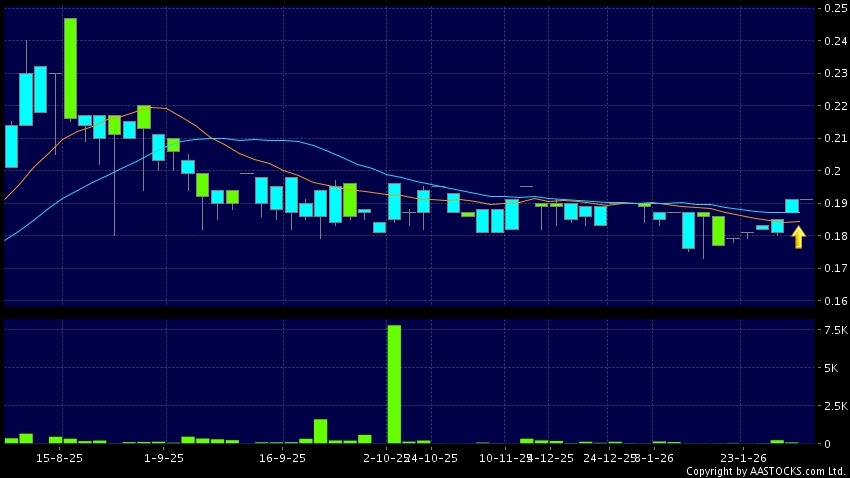850x478 pixels.
Task: Click the second-tallest volume bar
Action: coord(320,431)
